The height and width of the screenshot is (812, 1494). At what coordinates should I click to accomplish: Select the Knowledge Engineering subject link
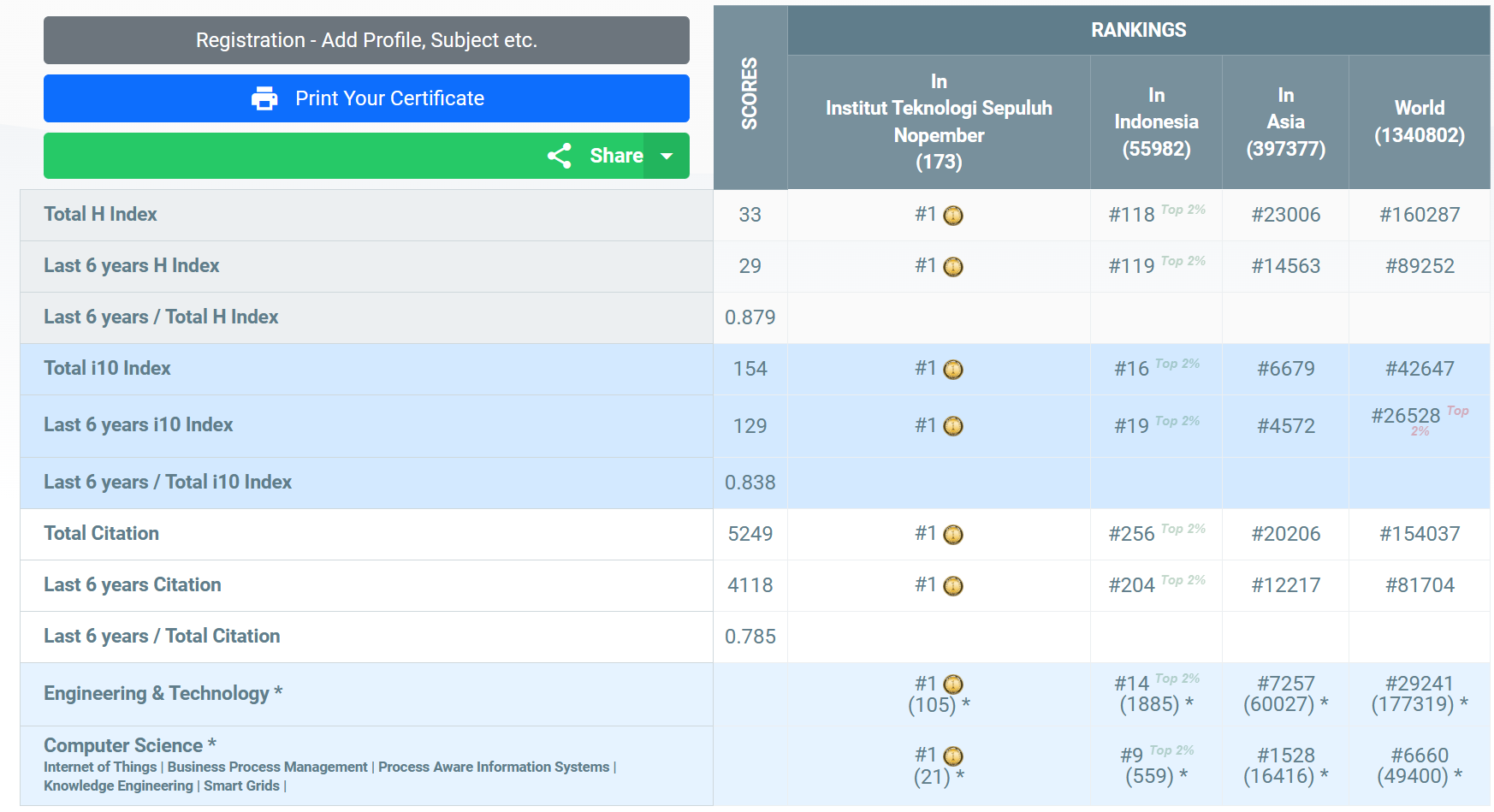118,786
